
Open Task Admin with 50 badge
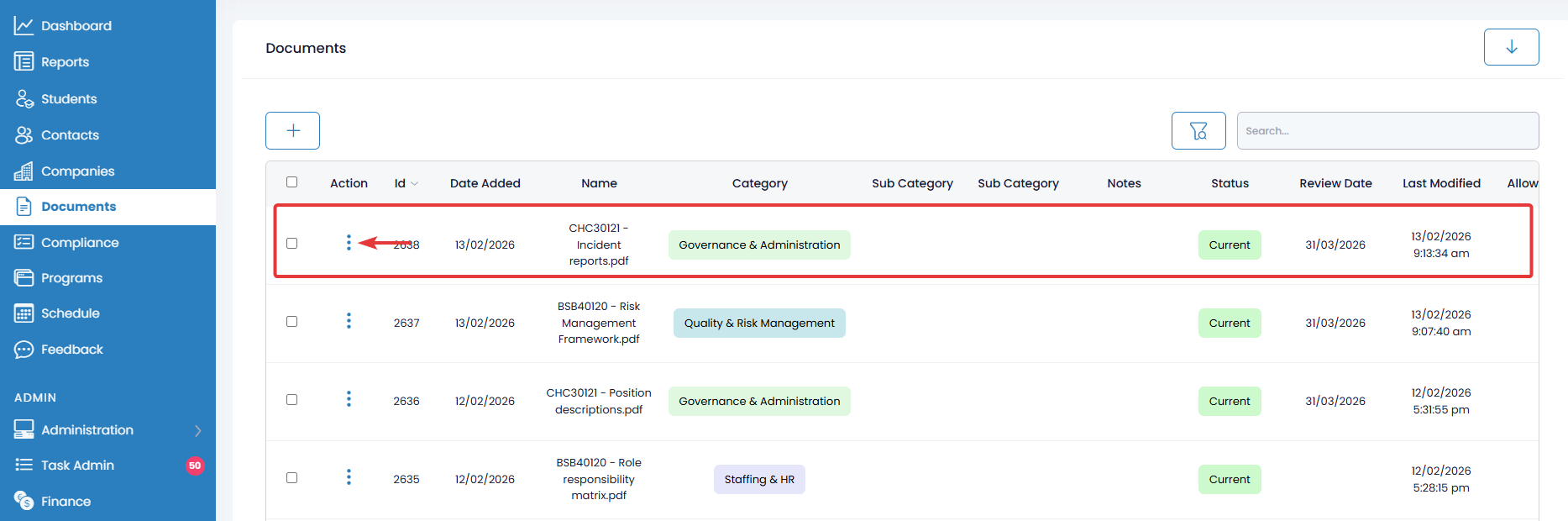[77, 466]
